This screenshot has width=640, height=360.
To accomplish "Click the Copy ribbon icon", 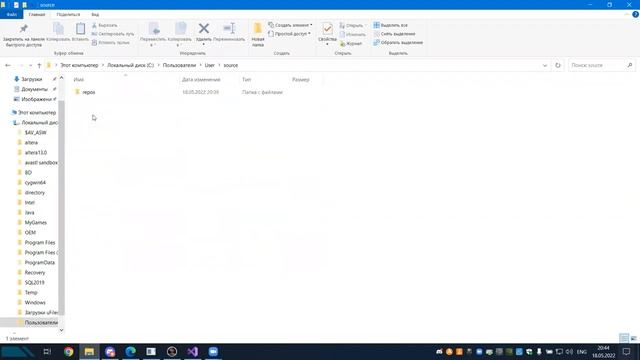I will (x=58, y=32).
